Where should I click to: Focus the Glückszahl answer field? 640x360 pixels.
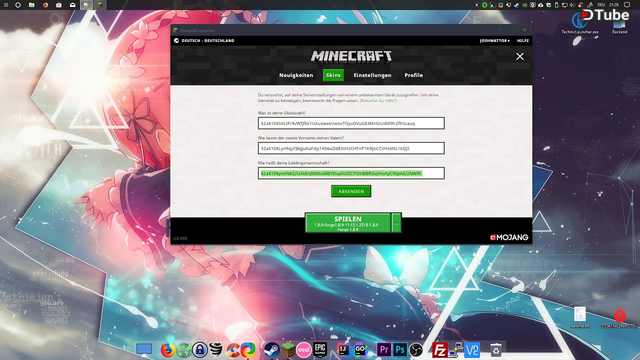coord(351,123)
